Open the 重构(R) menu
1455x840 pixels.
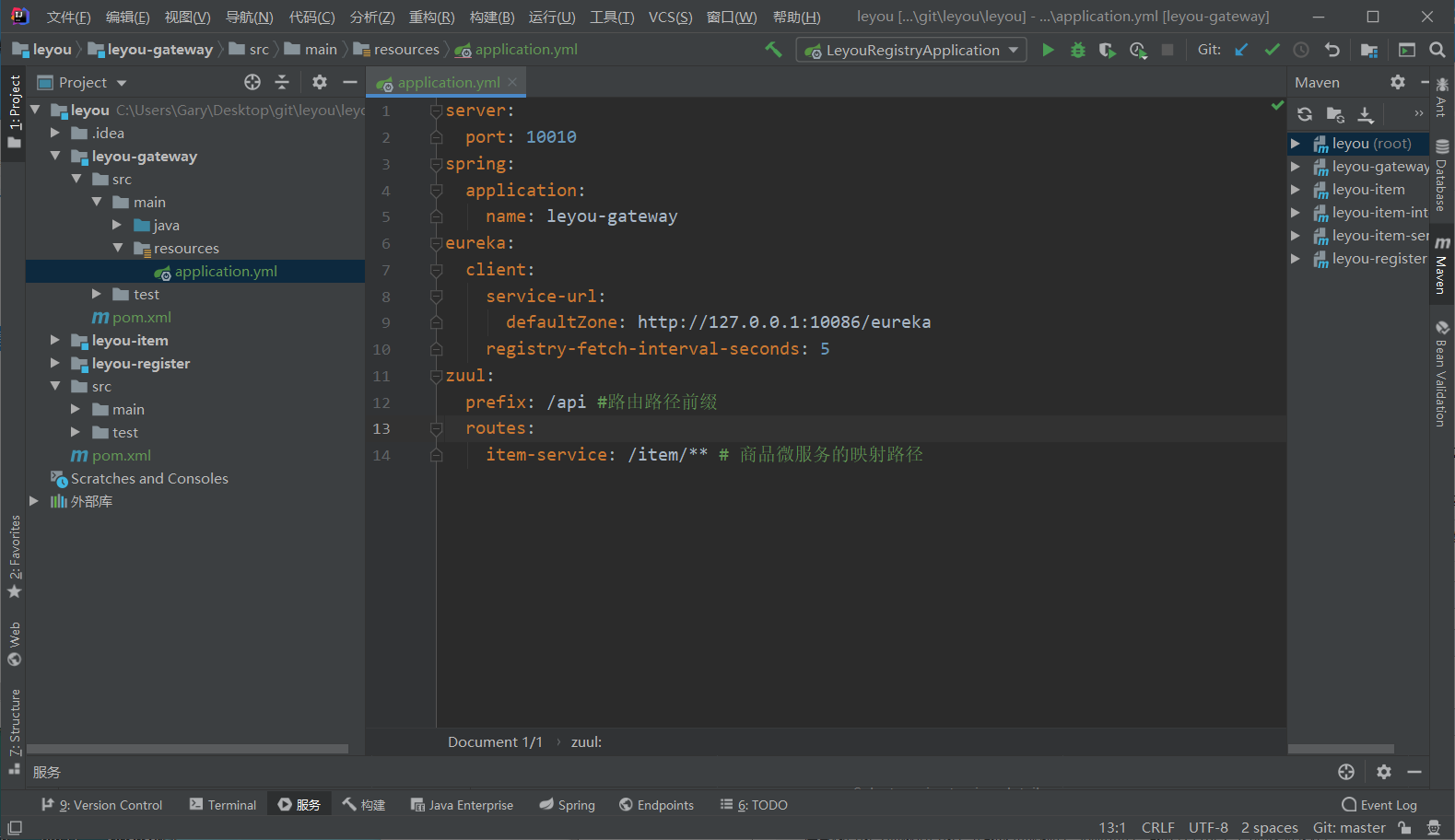tap(431, 17)
